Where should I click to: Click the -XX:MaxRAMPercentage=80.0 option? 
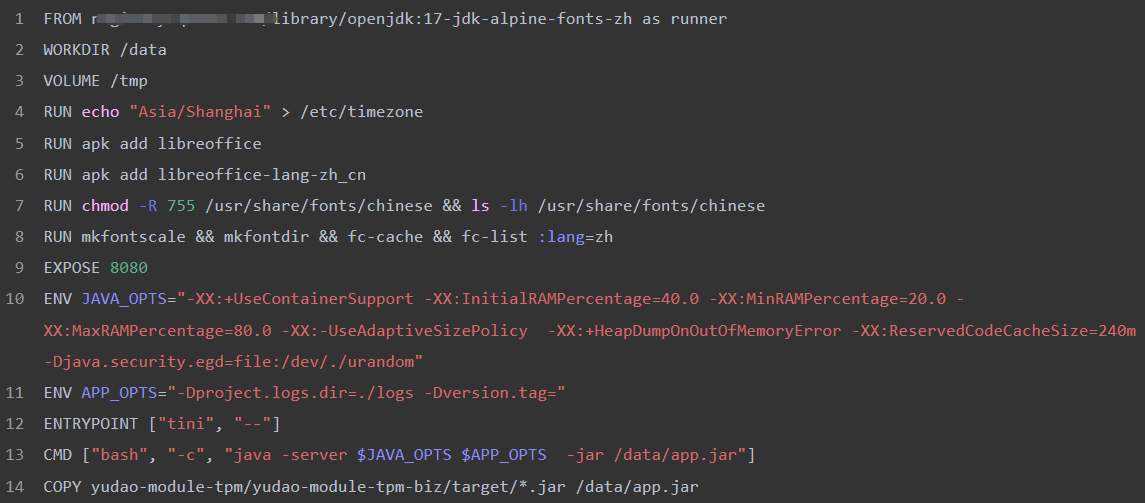[157, 330]
